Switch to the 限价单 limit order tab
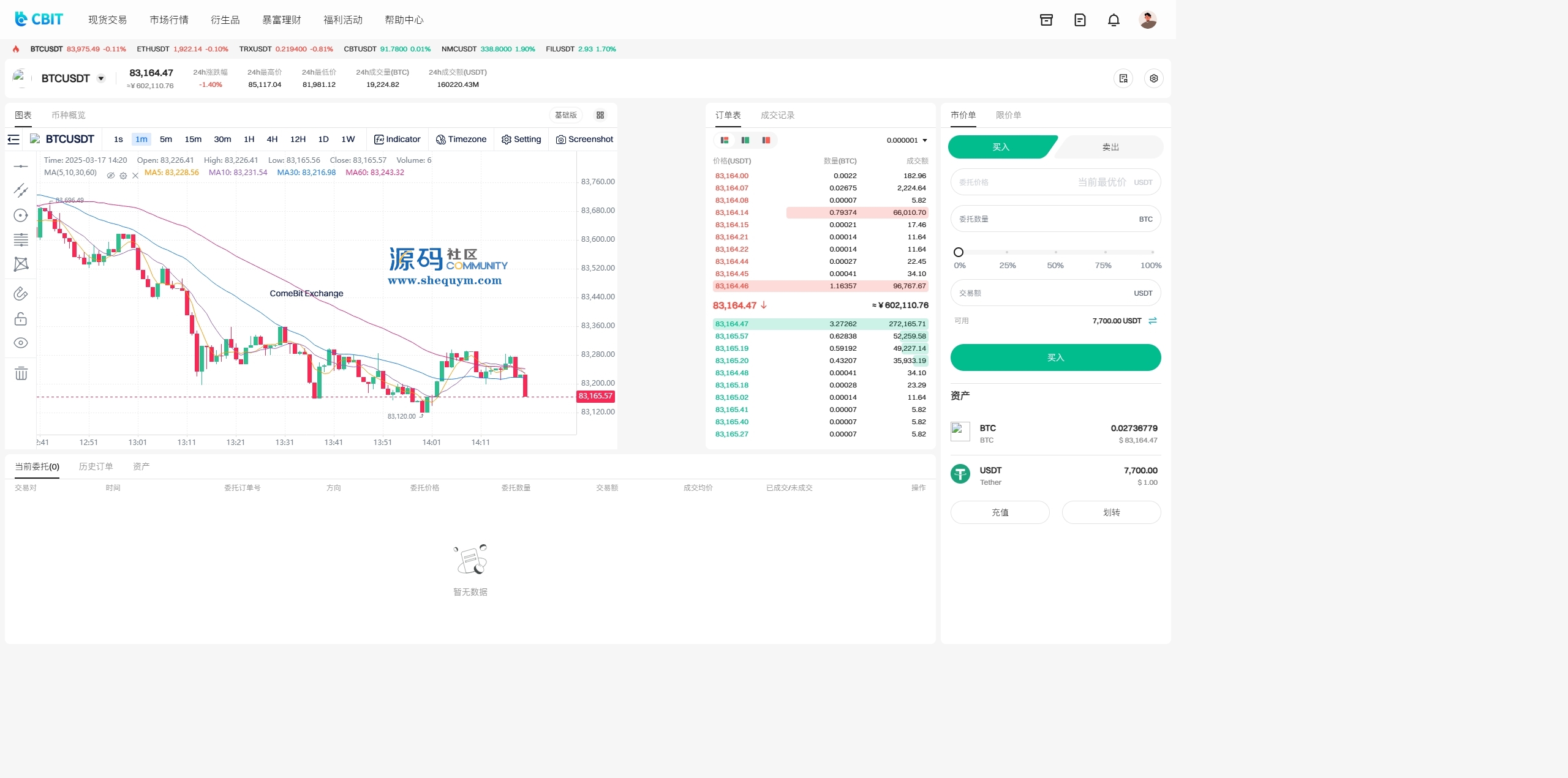The width and height of the screenshot is (1568, 778). [x=1008, y=115]
